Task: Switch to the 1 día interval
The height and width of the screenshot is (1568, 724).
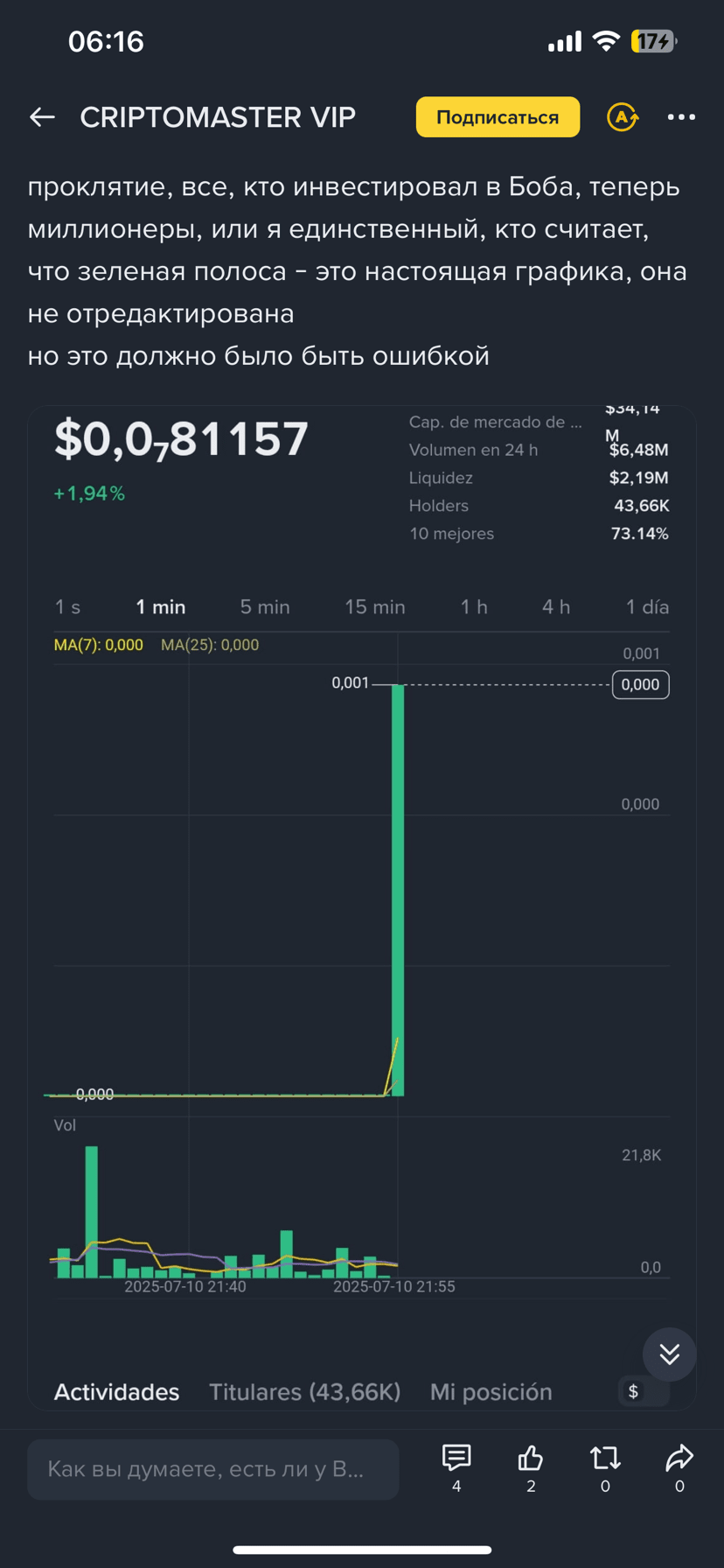Action: click(647, 607)
